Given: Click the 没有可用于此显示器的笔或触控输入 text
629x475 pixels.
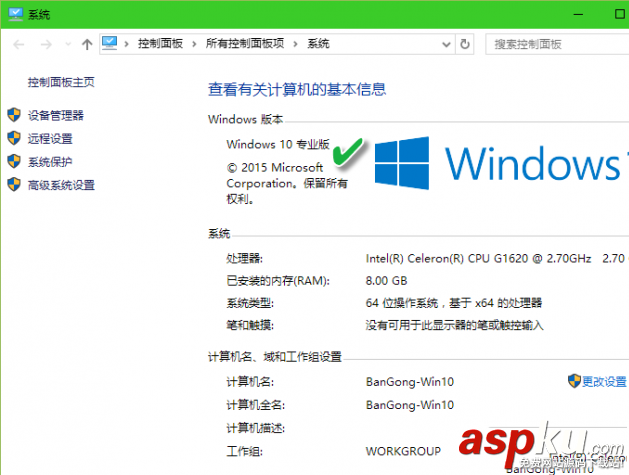Looking at the screenshot, I should click(455, 325).
